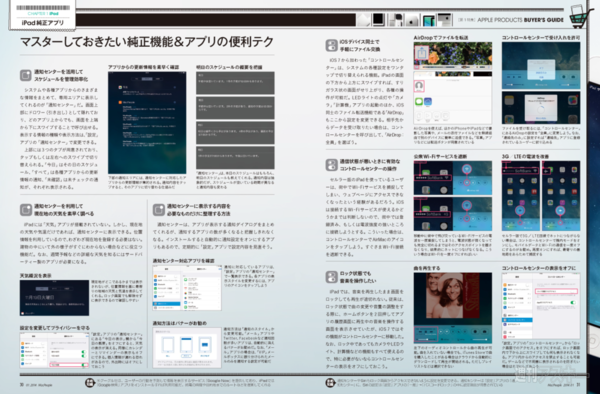
Task: Click the share icon in AirDrop photo screenshot
Action: tap(422, 52)
